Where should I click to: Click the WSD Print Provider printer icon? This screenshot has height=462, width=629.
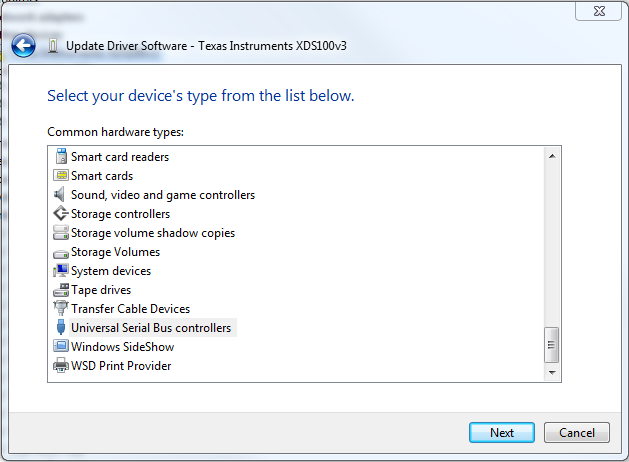click(61, 365)
